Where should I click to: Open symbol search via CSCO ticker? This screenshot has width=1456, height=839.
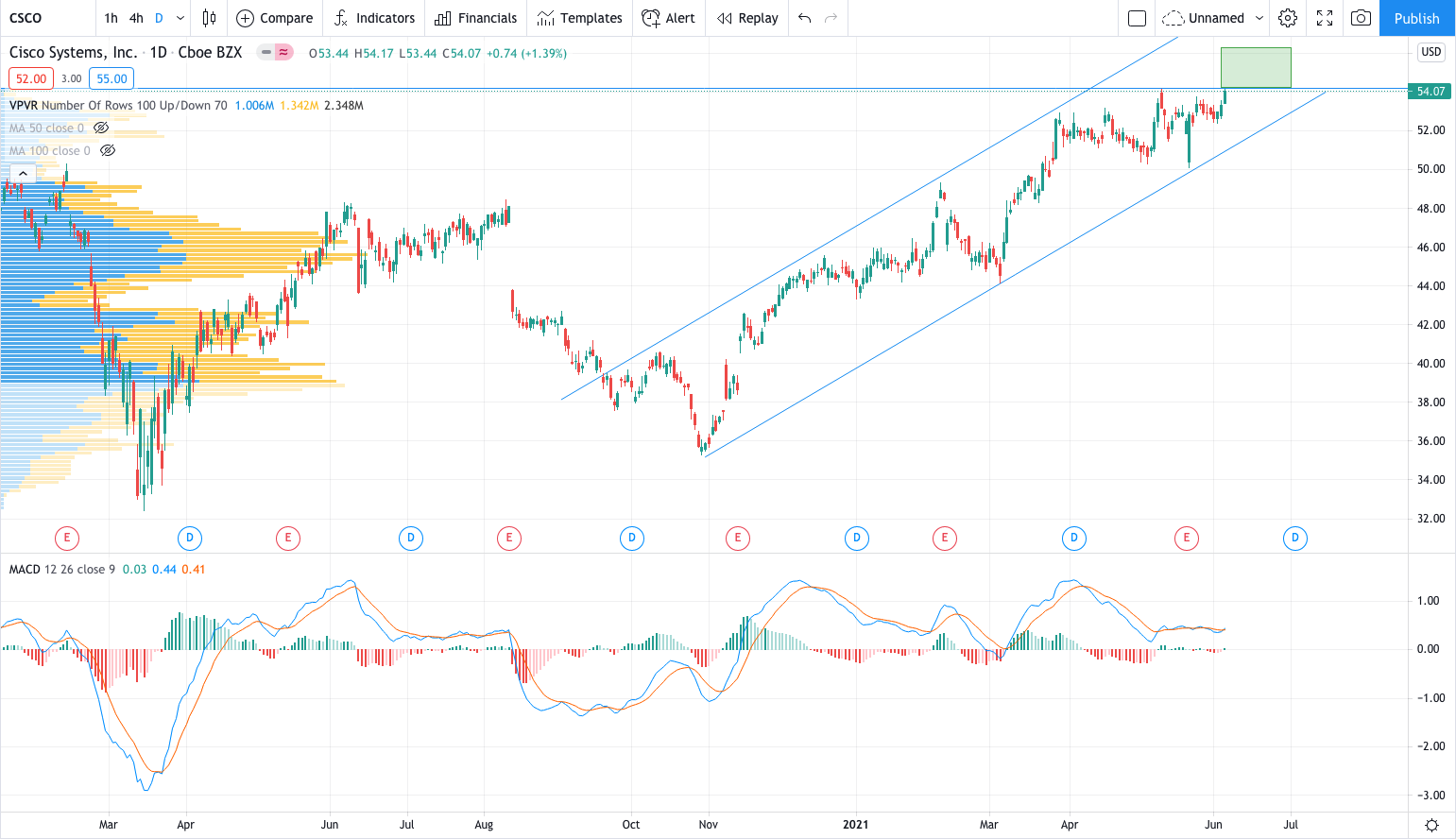tap(26, 18)
